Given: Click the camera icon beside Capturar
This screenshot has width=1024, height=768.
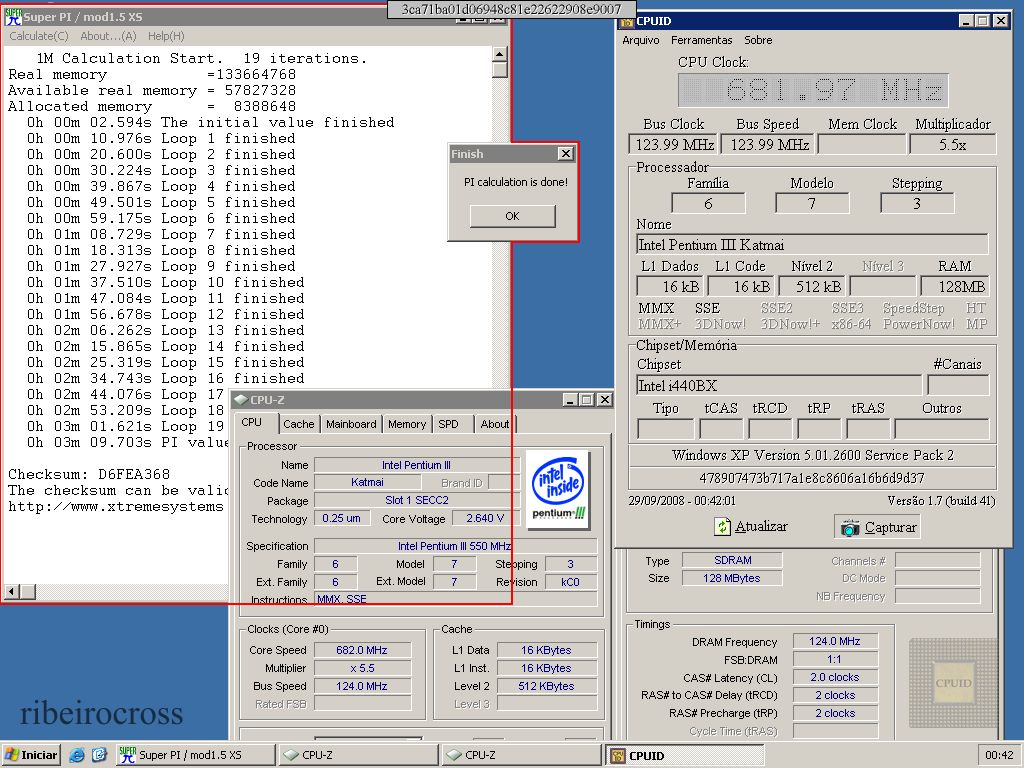Looking at the screenshot, I should (x=850, y=527).
